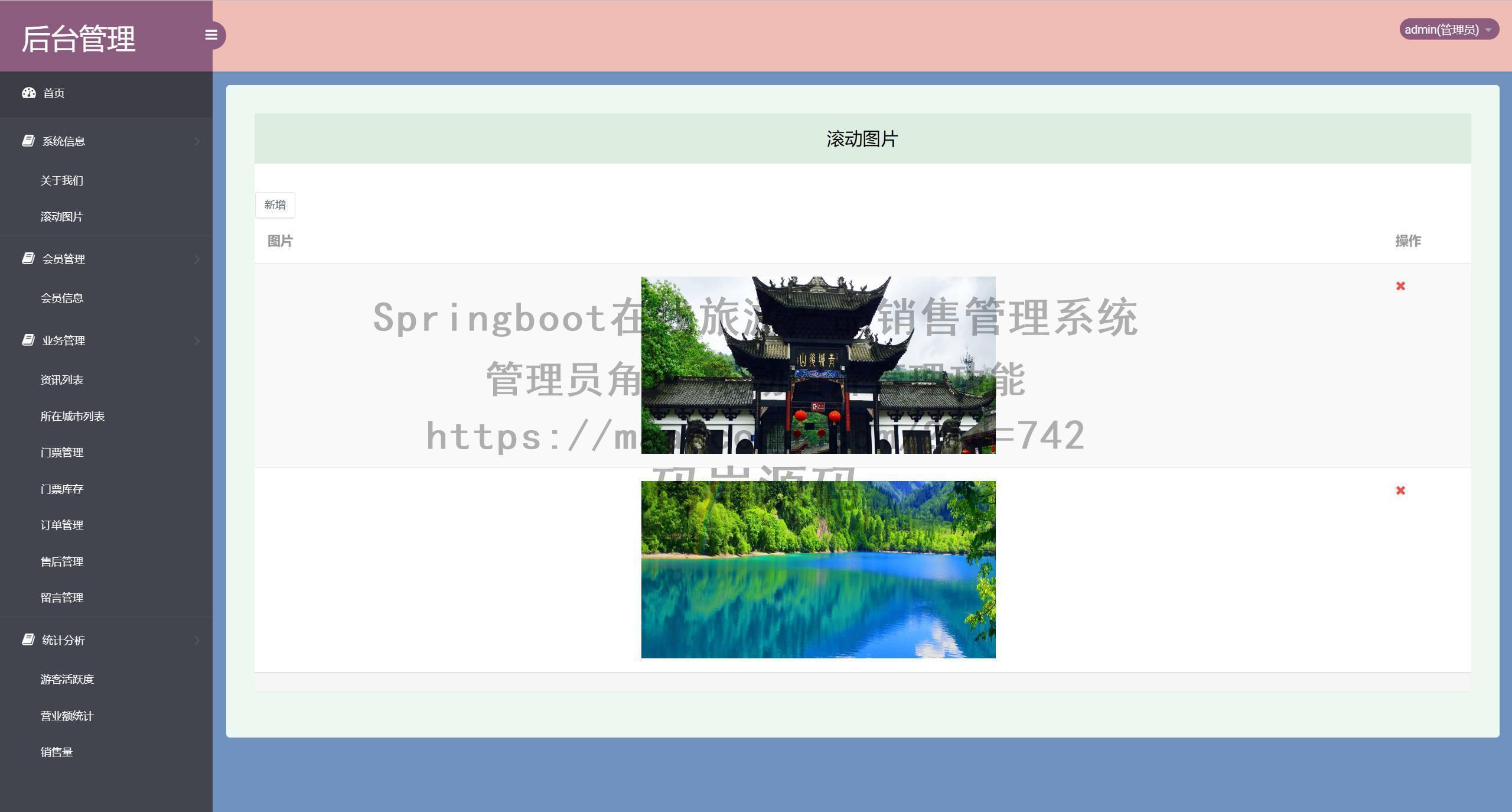Open 留言管理 page
The height and width of the screenshot is (812, 1512).
tap(61, 597)
